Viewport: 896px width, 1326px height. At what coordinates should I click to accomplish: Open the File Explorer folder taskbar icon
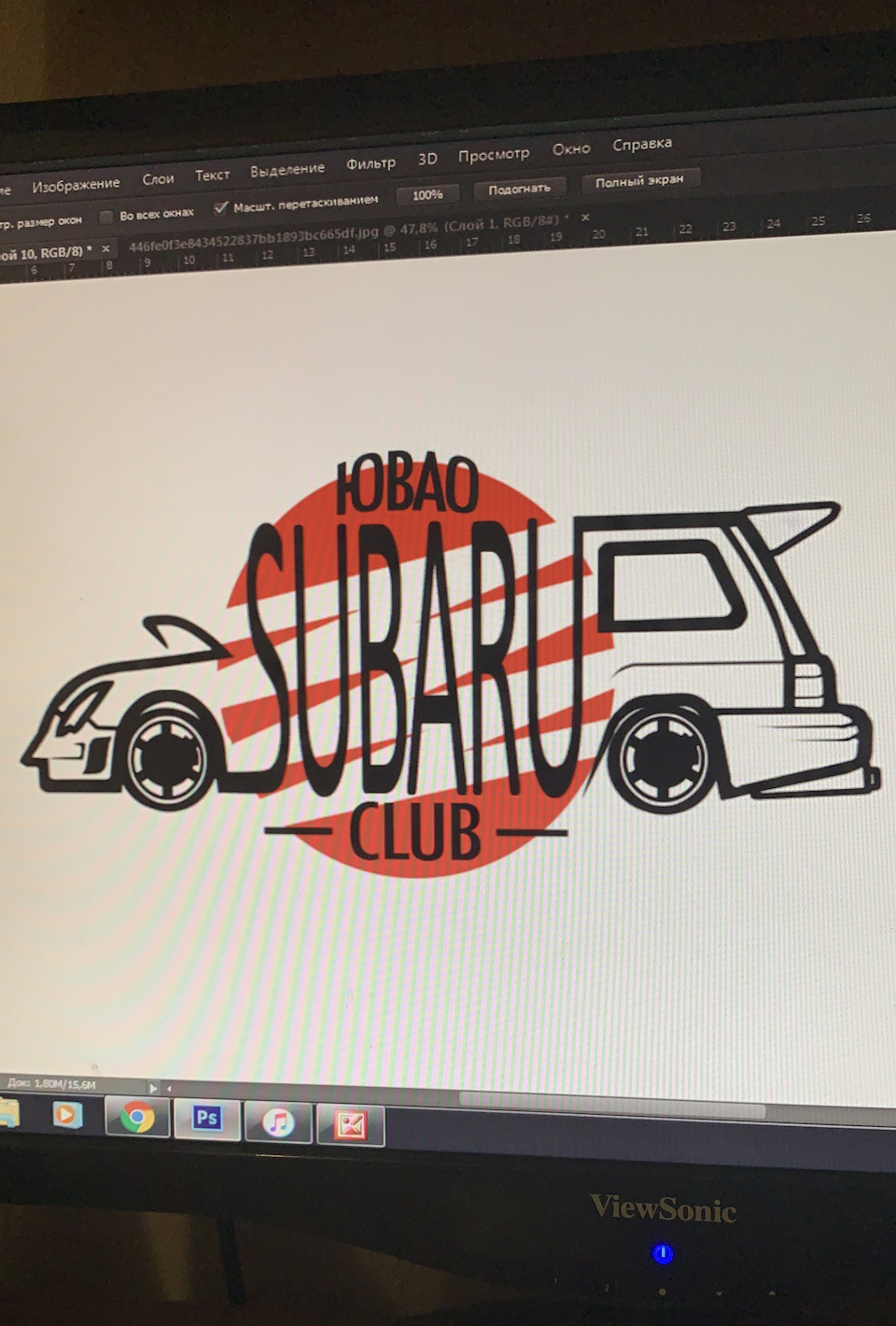coord(7,1113)
